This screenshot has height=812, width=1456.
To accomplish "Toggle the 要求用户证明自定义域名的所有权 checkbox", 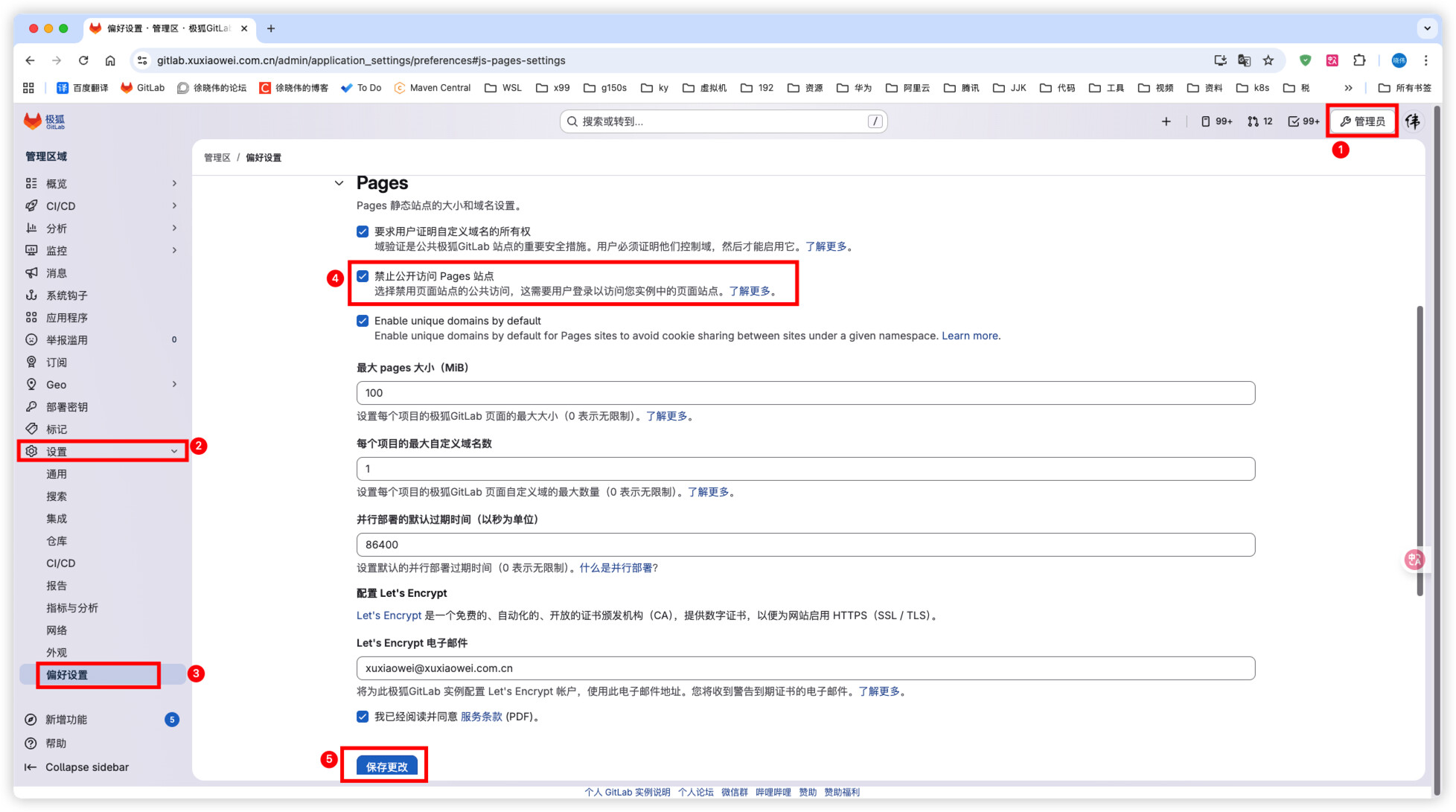I will click(363, 231).
